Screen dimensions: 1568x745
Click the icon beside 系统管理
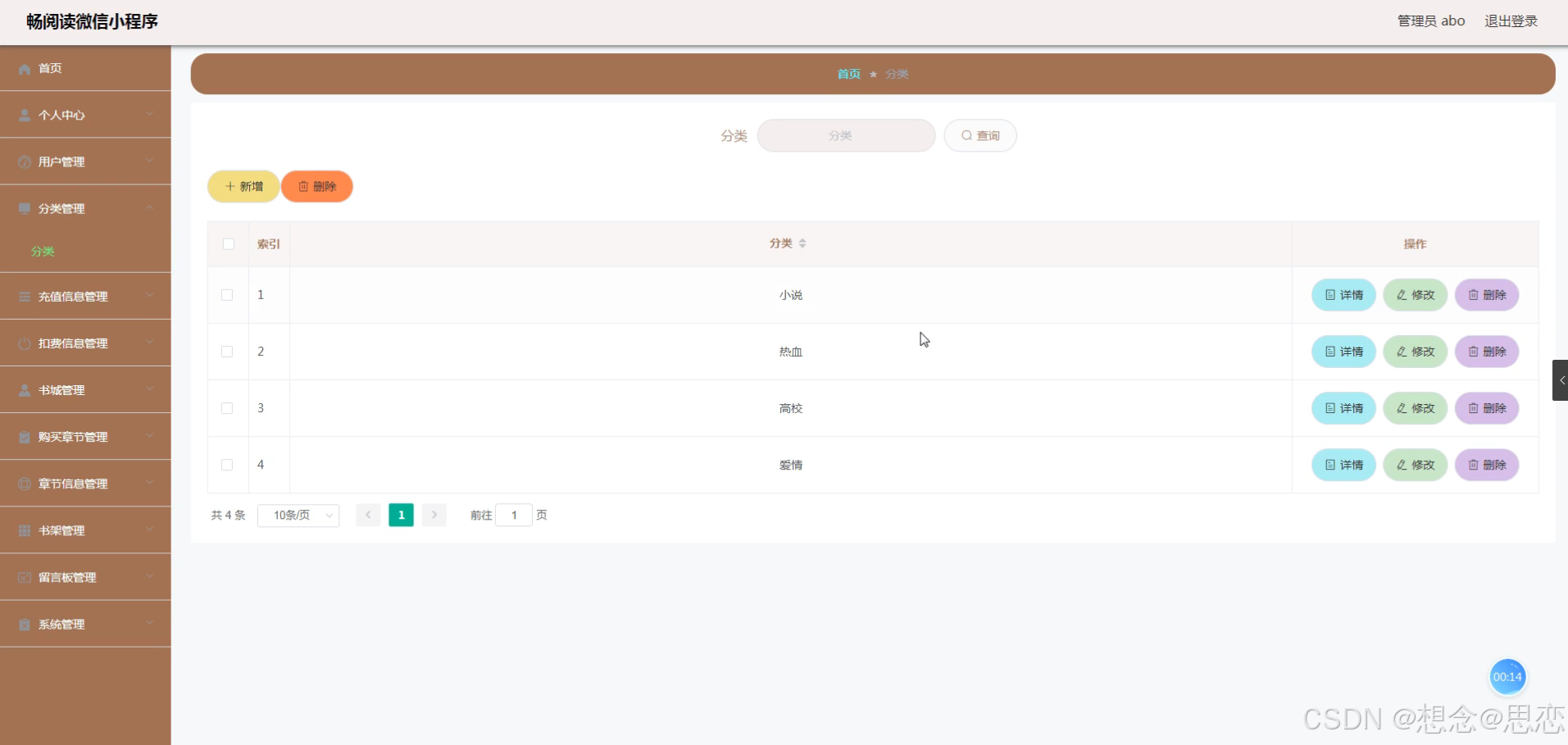[x=25, y=624]
